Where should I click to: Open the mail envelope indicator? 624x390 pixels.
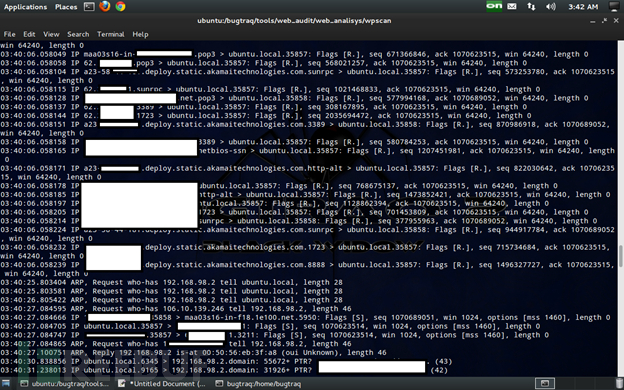(512, 6)
